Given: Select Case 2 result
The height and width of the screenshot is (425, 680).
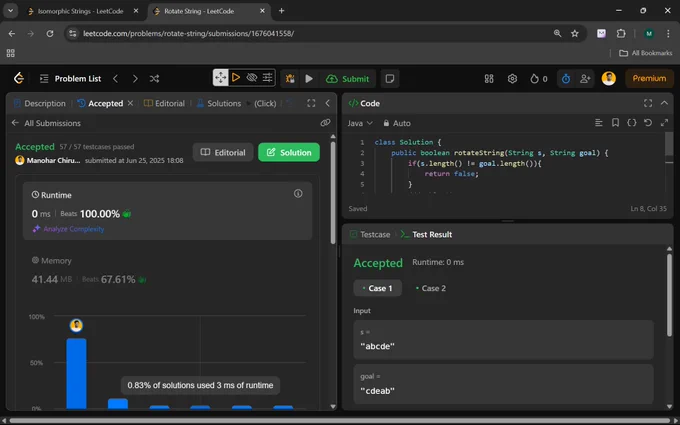Looking at the screenshot, I should click(x=430, y=288).
